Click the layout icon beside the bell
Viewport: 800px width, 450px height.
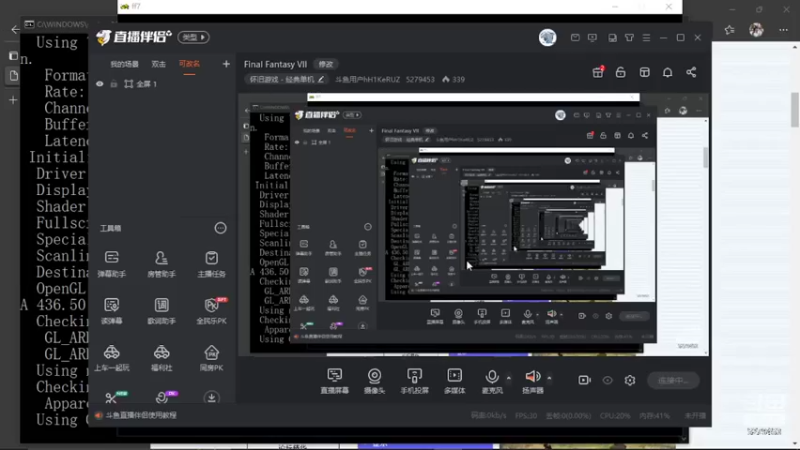pyautogui.click(x=644, y=72)
